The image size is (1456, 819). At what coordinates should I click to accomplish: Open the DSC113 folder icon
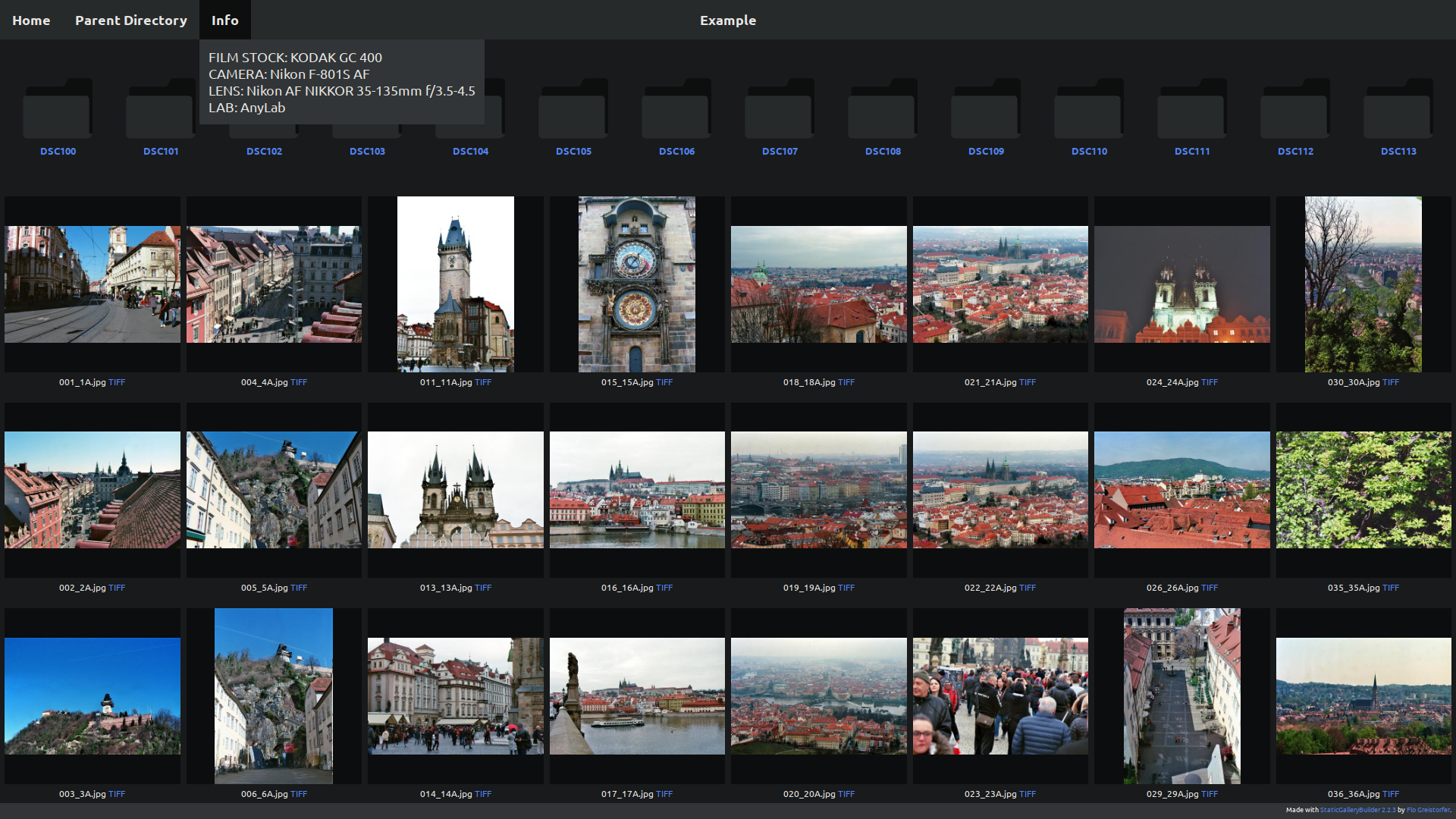coord(1398,110)
